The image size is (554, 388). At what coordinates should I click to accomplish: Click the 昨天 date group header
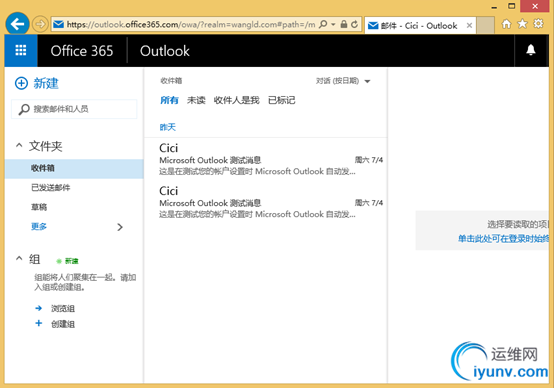point(167,127)
